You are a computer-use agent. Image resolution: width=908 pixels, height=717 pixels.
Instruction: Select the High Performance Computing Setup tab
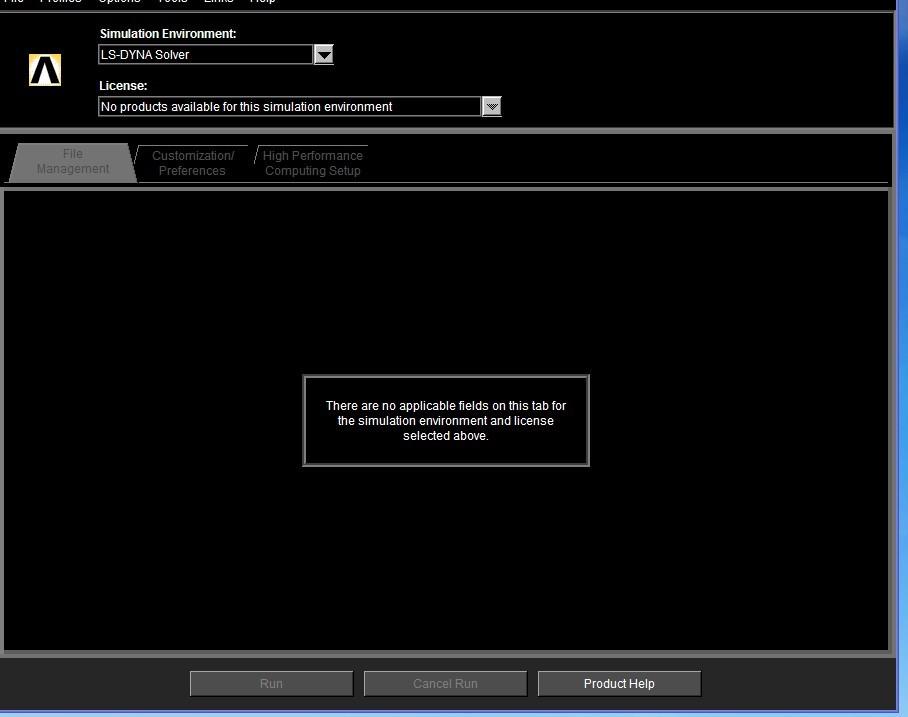pos(312,163)
